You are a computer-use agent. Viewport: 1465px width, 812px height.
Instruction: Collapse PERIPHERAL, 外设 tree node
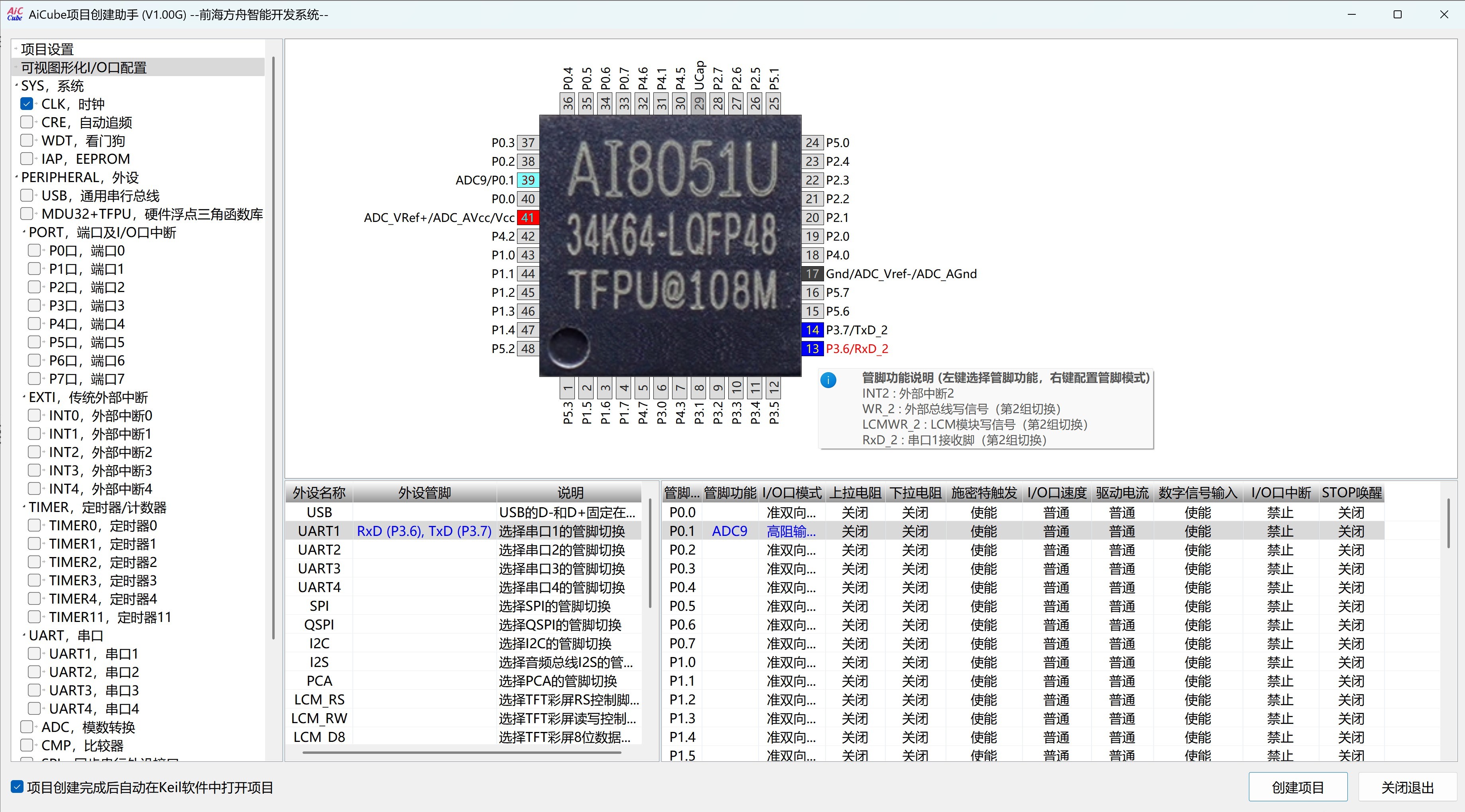click(16, 177)
